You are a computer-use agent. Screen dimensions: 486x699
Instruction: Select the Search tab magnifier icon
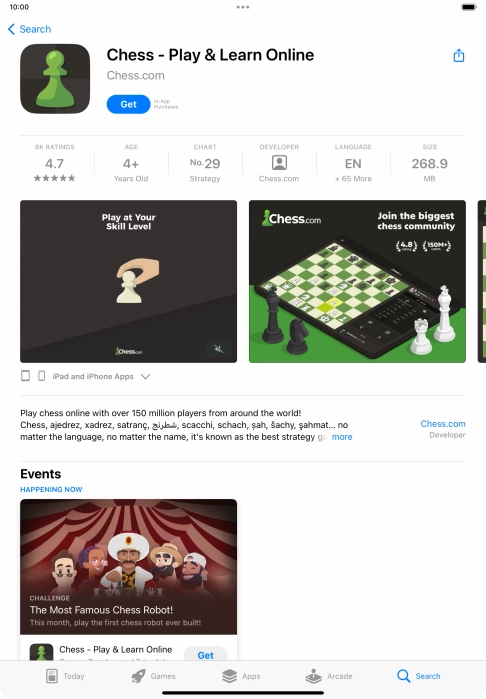[404, 676]
